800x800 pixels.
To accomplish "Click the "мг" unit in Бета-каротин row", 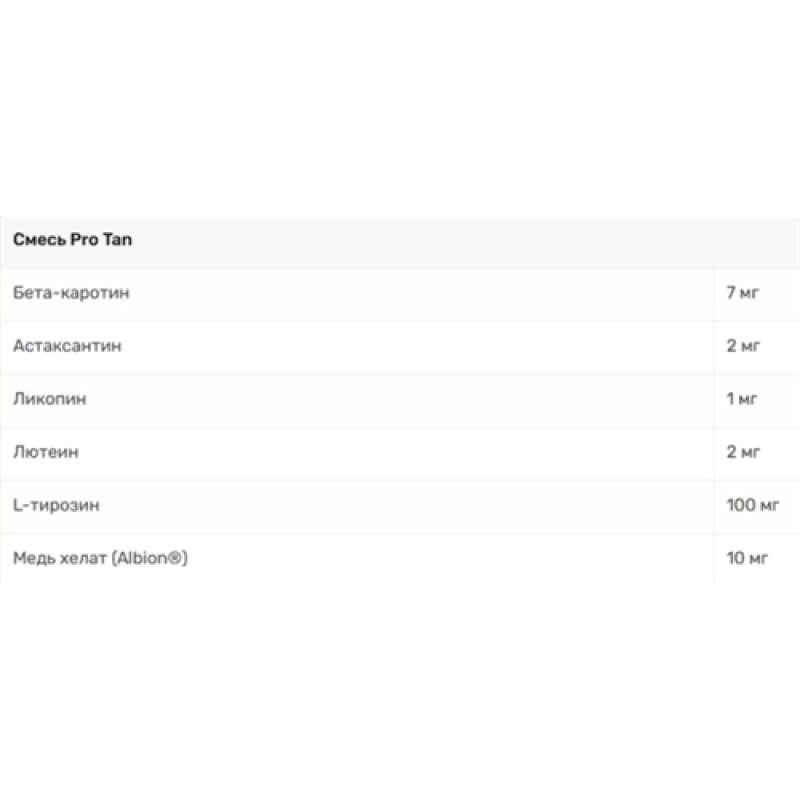I will click(x=751, y=293).
